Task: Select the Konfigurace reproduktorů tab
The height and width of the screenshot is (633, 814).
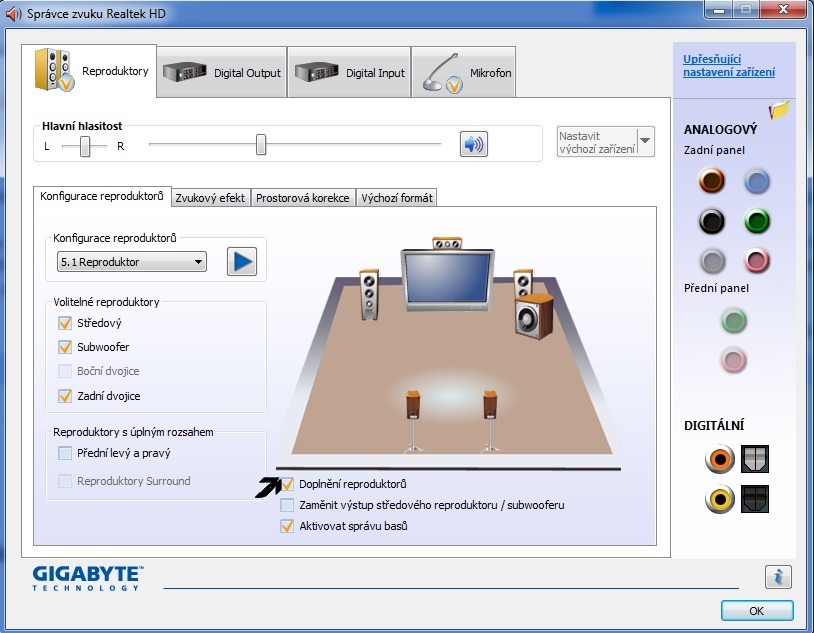Action: (x=102, y=196)
